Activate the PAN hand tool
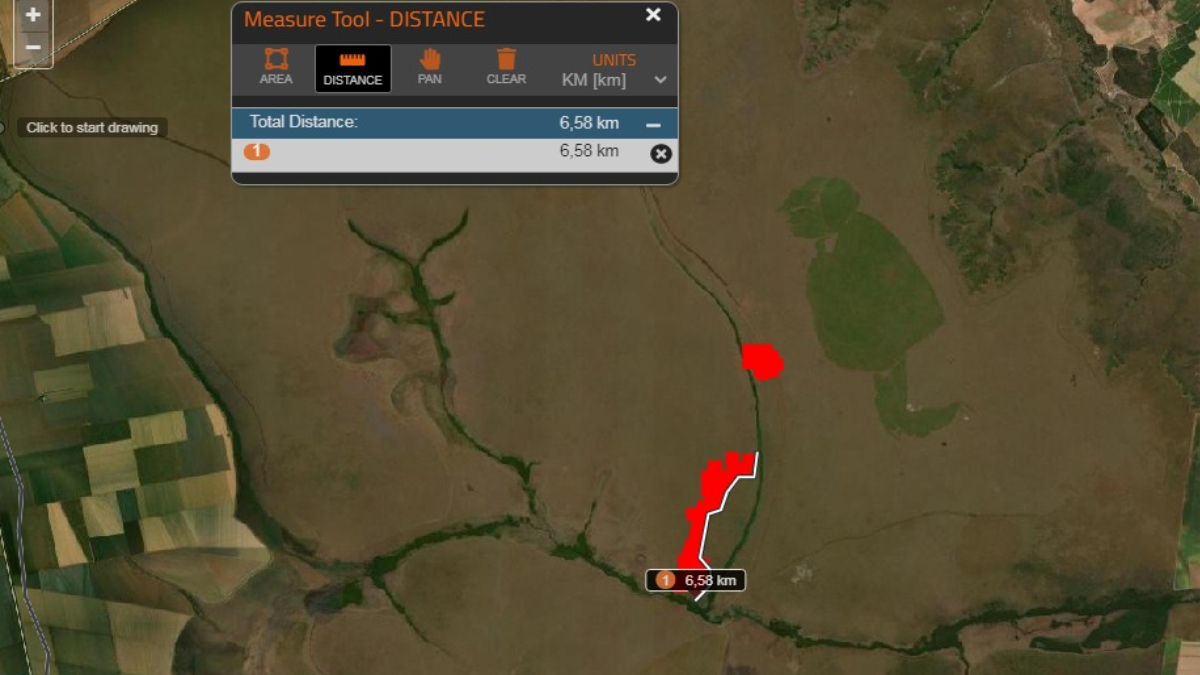This screenshot has width=1200, height=675. pyautogui.click(x=430, y=67)
